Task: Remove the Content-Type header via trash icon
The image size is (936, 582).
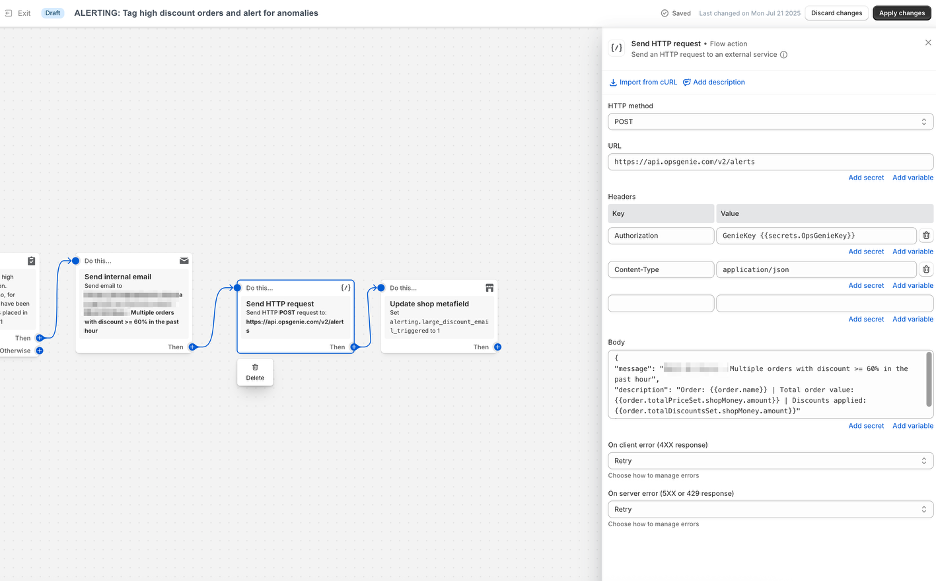Action: coord(926,269)
